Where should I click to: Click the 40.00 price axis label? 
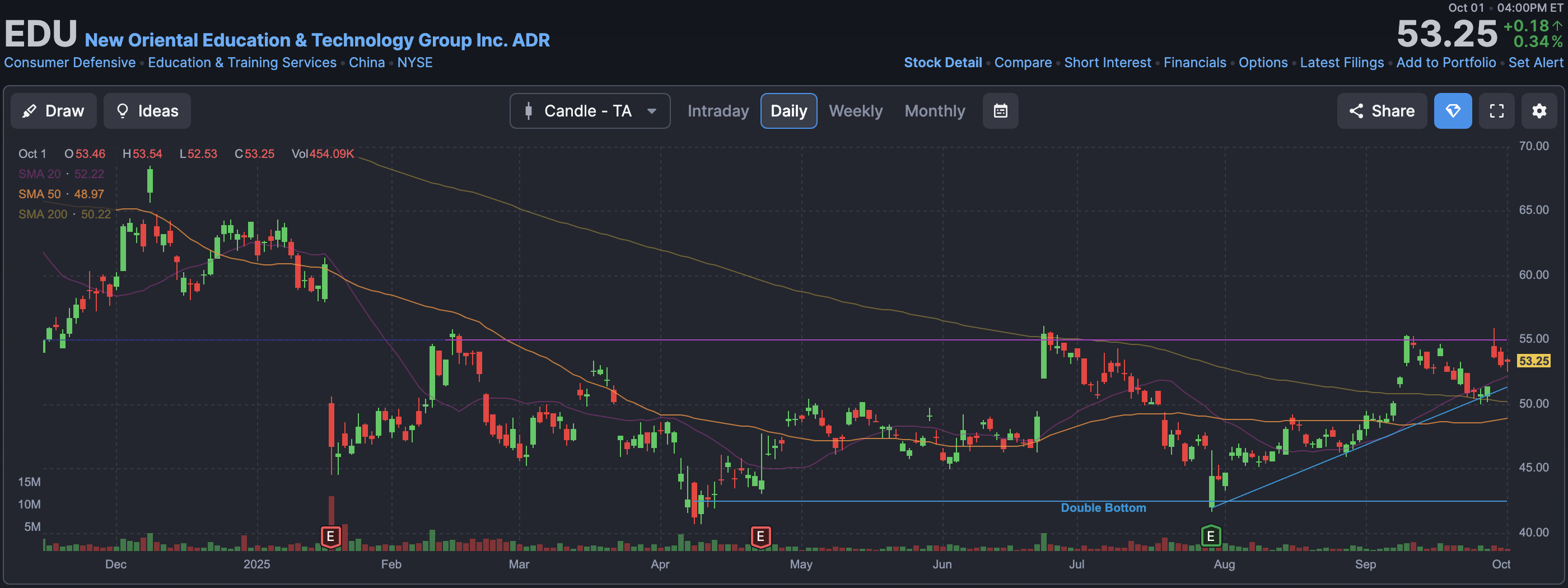(1533, 532)
